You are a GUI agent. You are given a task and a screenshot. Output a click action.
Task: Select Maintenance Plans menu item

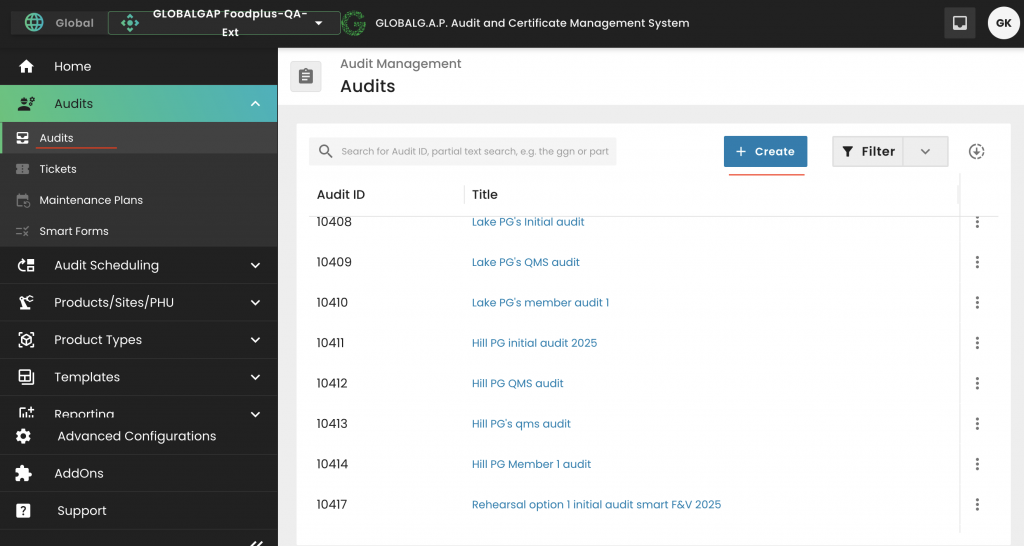pyautogui.click(x=90, y=200)
